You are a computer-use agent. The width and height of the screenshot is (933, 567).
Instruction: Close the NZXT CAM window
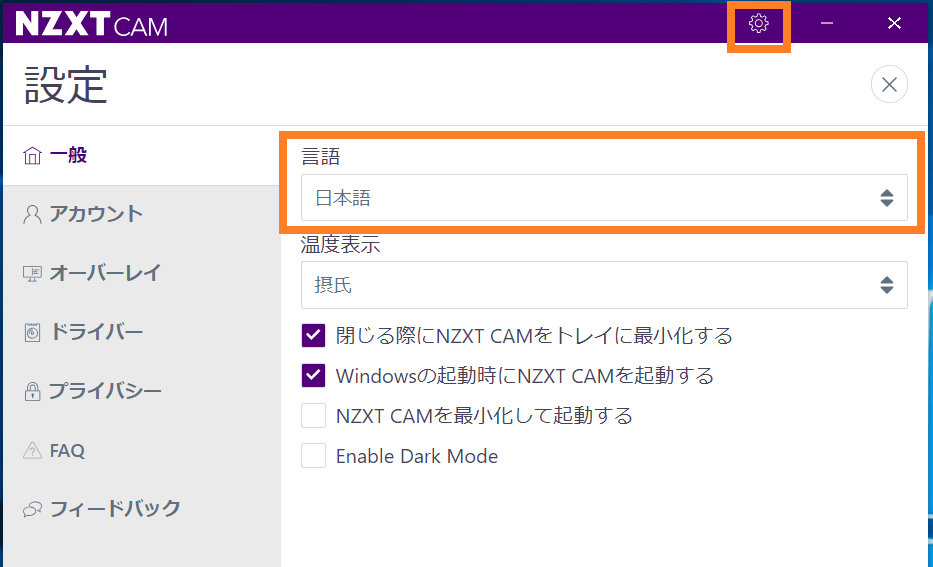coord(894,23)
